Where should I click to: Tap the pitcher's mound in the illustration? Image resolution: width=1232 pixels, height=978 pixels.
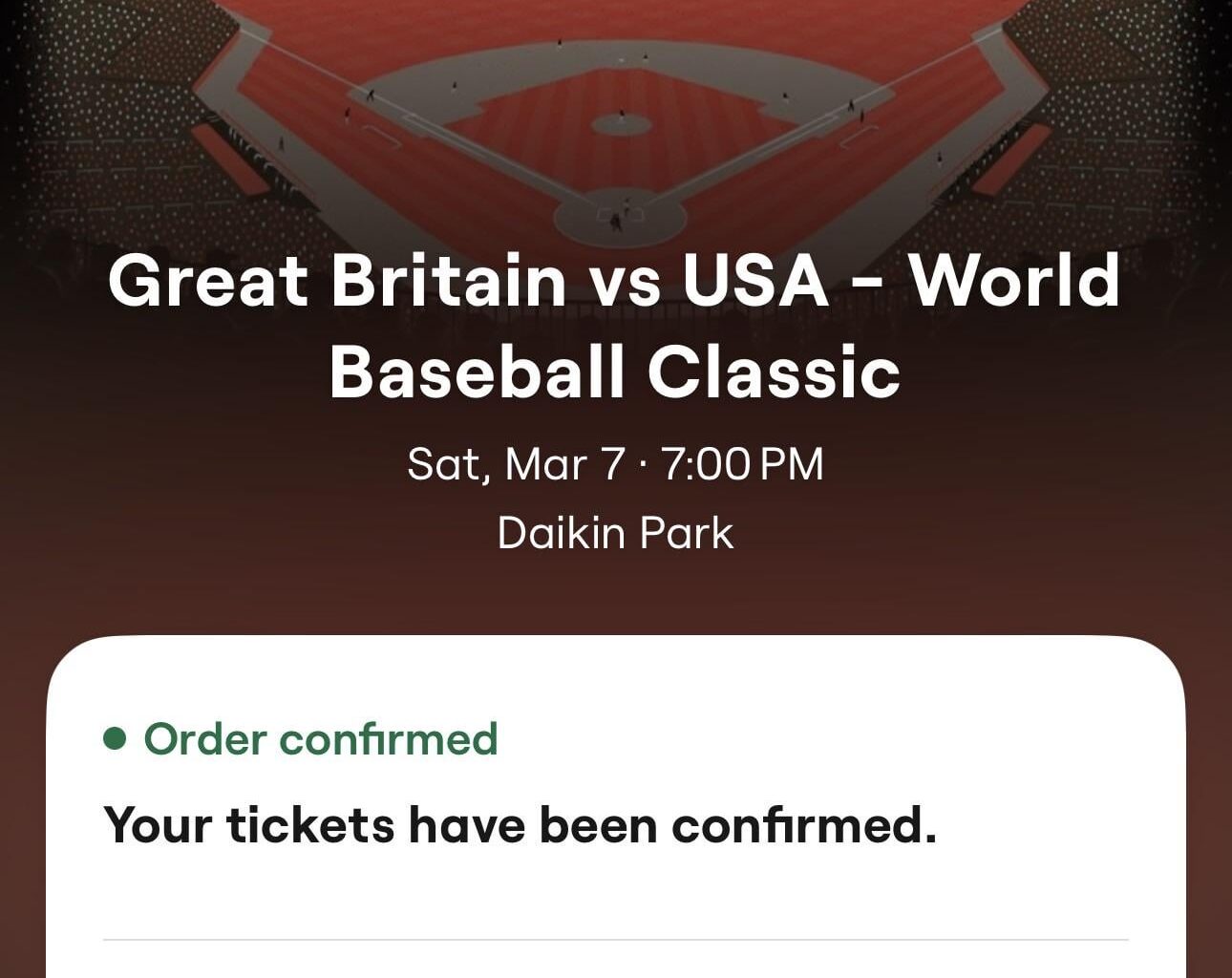pos(621,124)
